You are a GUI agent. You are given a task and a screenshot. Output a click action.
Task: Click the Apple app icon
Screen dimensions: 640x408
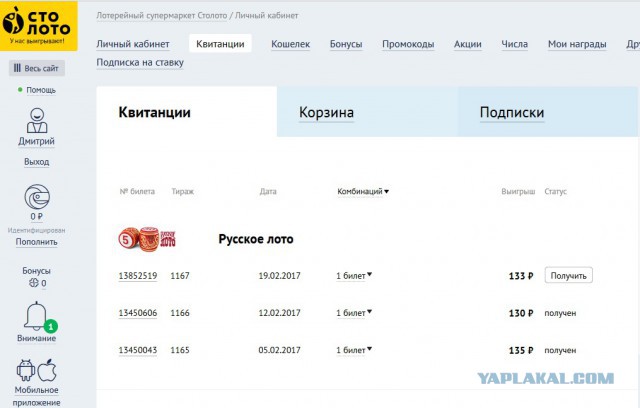(47, 370)
